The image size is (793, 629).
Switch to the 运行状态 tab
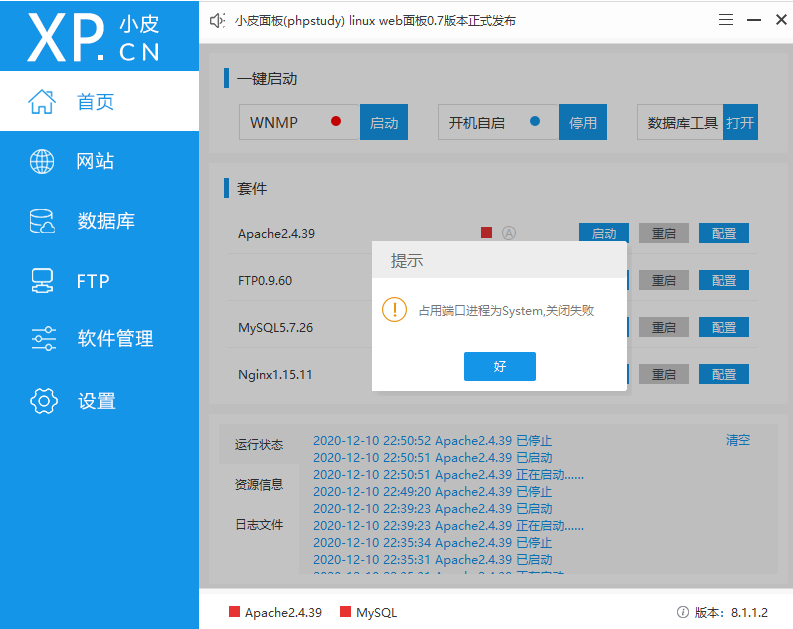(259, 444)
